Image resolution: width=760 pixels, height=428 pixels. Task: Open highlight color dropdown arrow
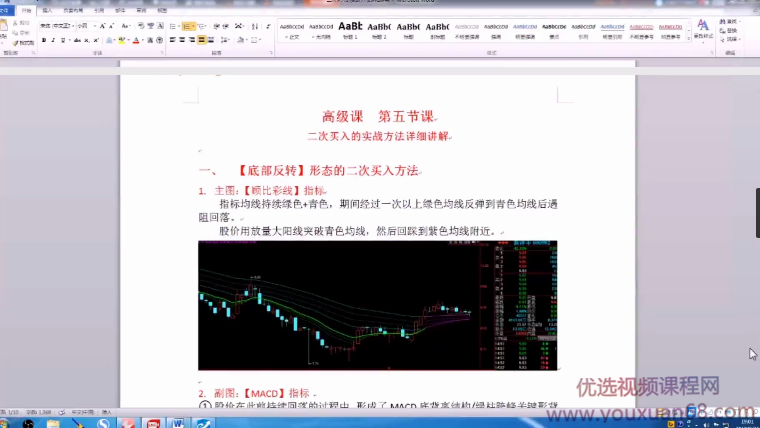point(127,40)
